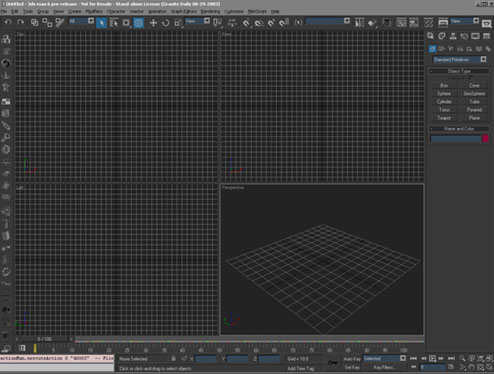Click the Quick Render teapot icon
Screen dimensions: 494x374
486,23
